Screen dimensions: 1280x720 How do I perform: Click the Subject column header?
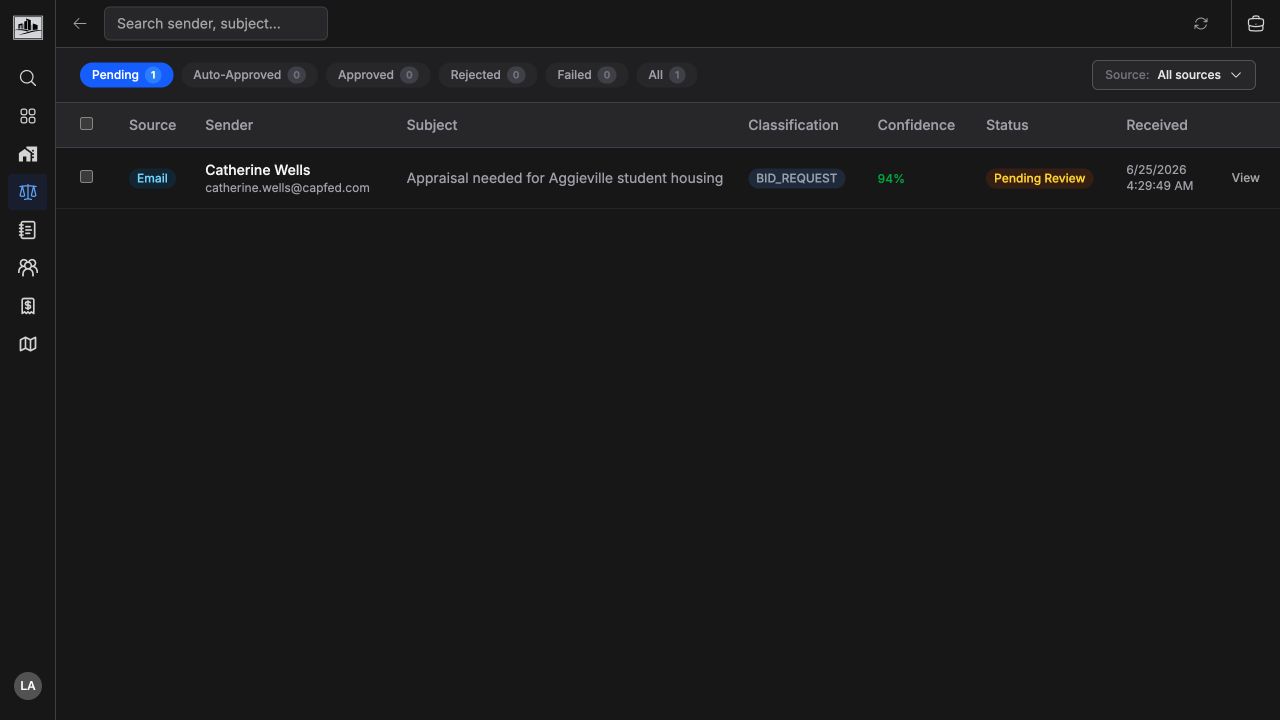pos(432,125)
